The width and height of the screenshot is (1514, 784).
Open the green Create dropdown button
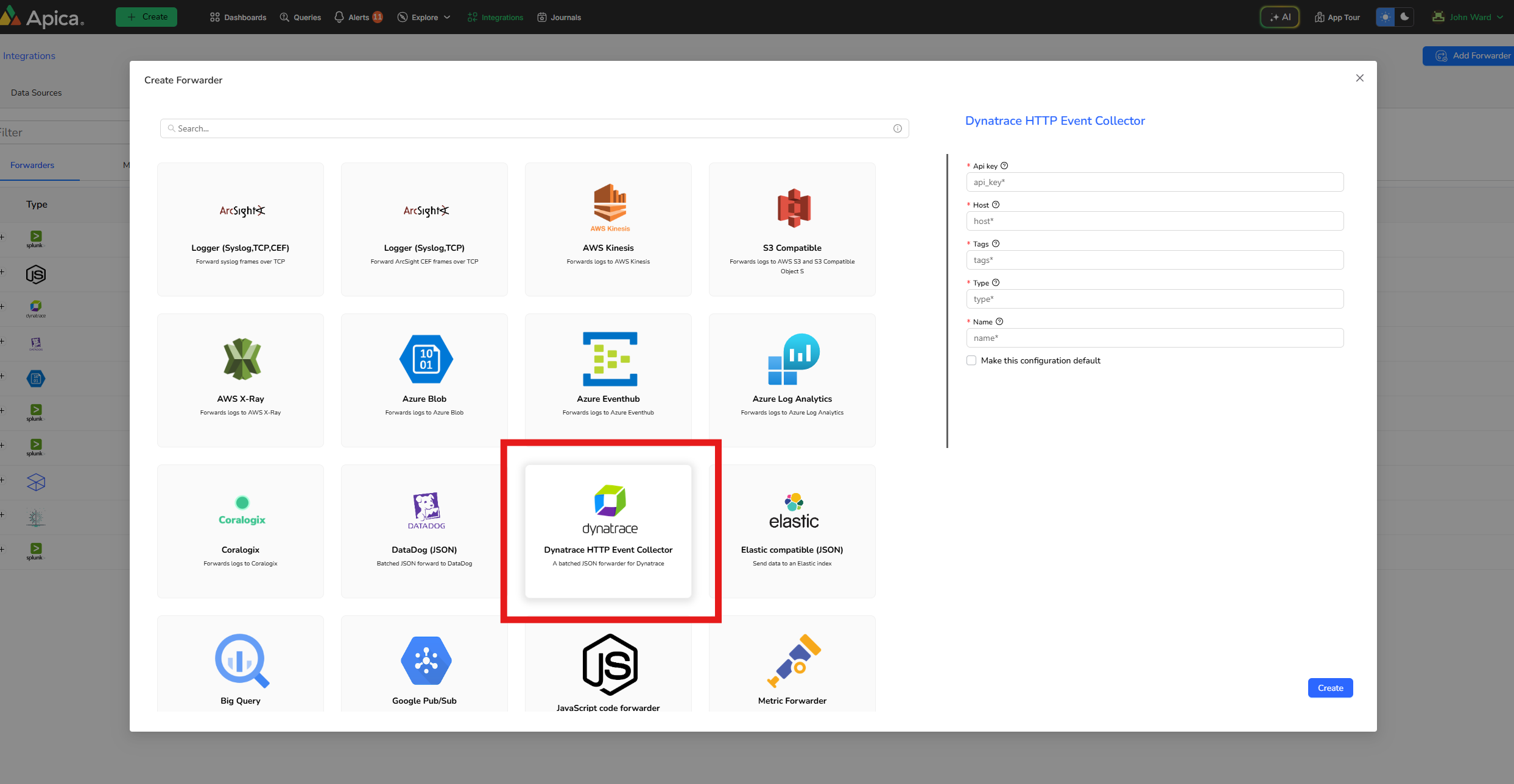(x=147, y=17)
